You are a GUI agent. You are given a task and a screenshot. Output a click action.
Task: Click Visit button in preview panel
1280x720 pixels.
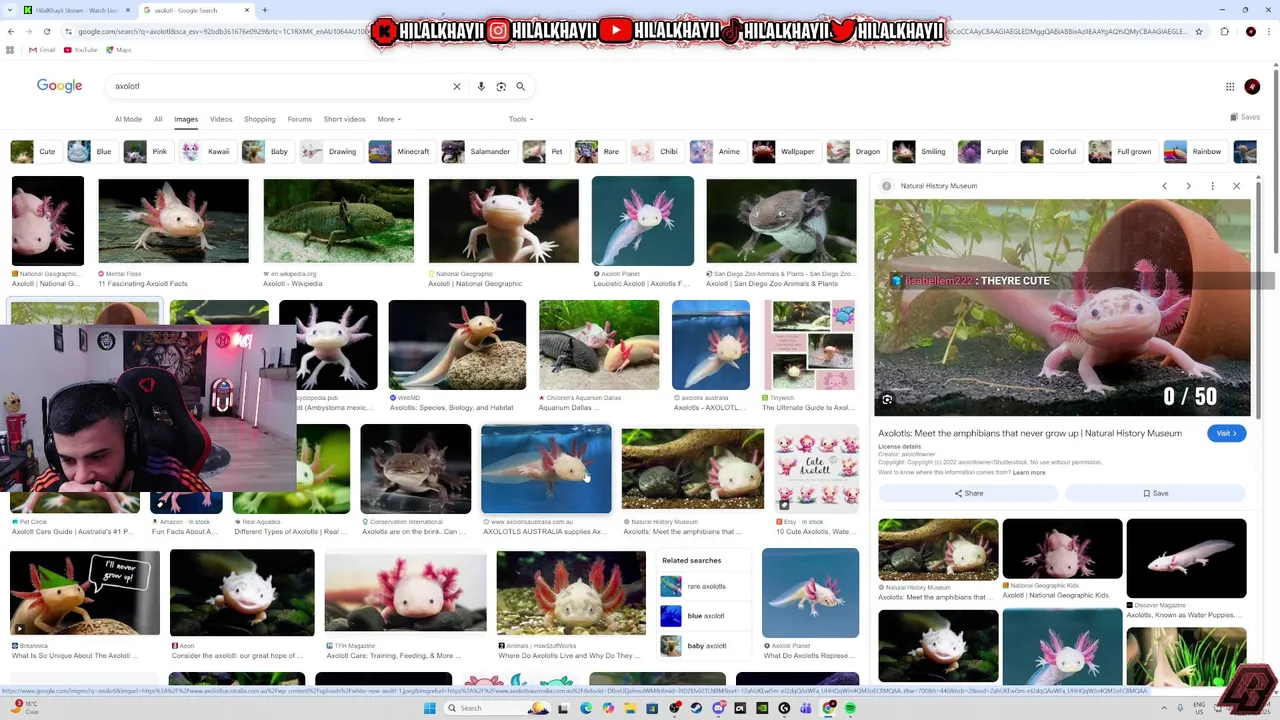point(1226,433)
